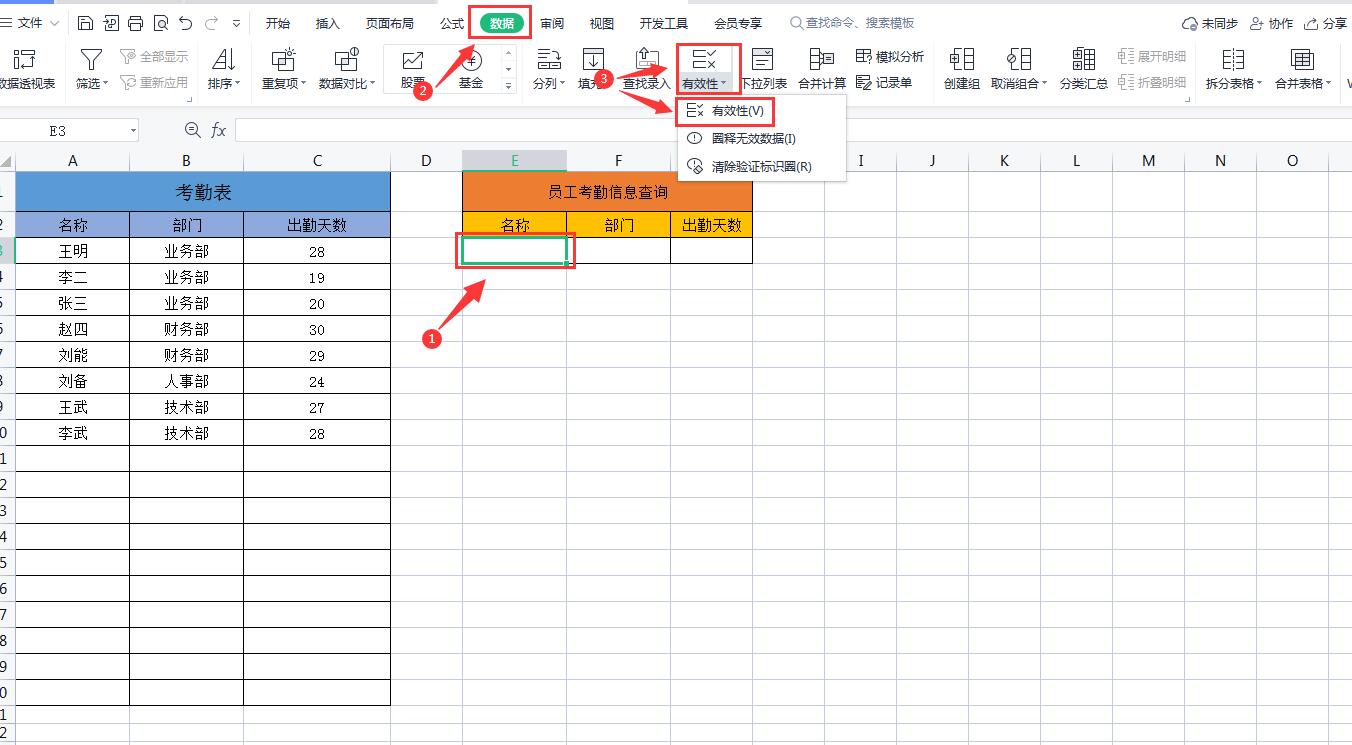1352x745 pixels.
Task: Click the 拆分表格 split table icon
Action: pyautogui.click(x=1233, y=60)
